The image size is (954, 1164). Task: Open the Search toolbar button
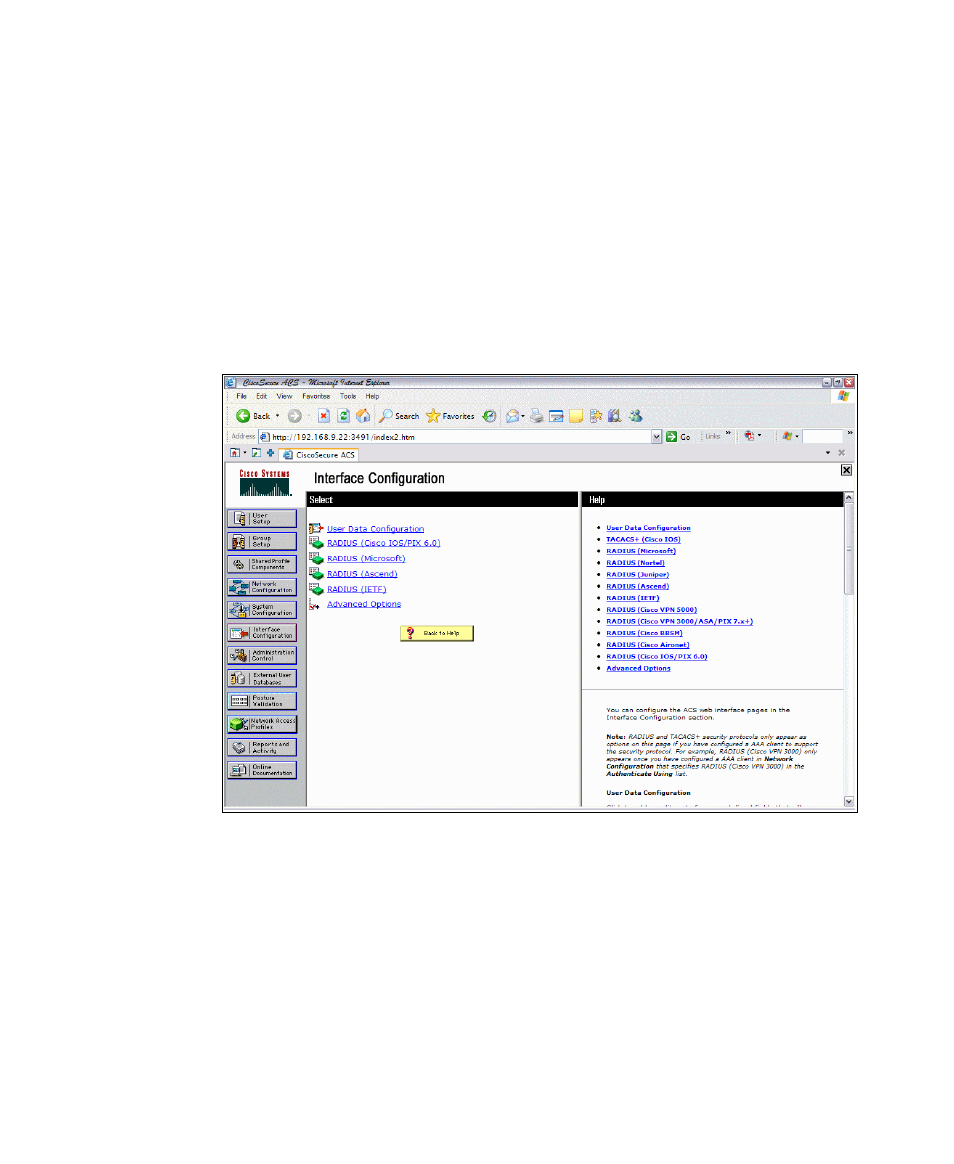[399, 416]
